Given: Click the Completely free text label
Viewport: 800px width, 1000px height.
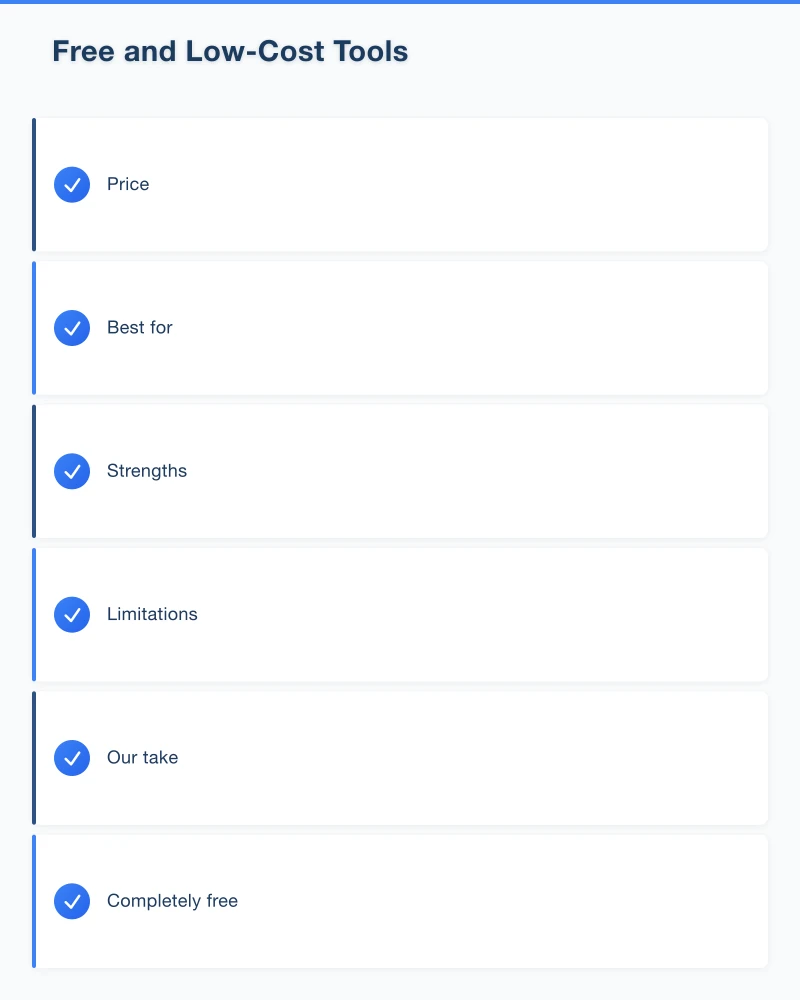Looking at the screenshot, I should (x=172, y=901).
